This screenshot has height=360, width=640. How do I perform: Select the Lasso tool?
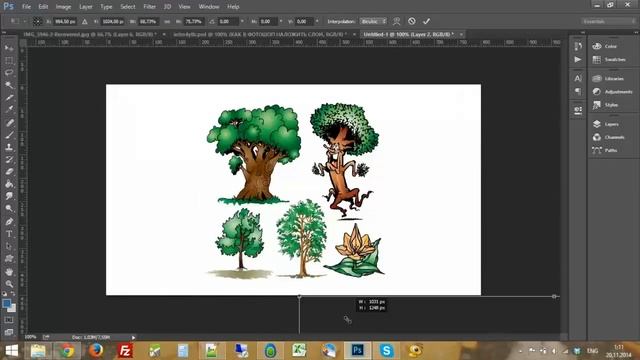(x=9, y=73)
